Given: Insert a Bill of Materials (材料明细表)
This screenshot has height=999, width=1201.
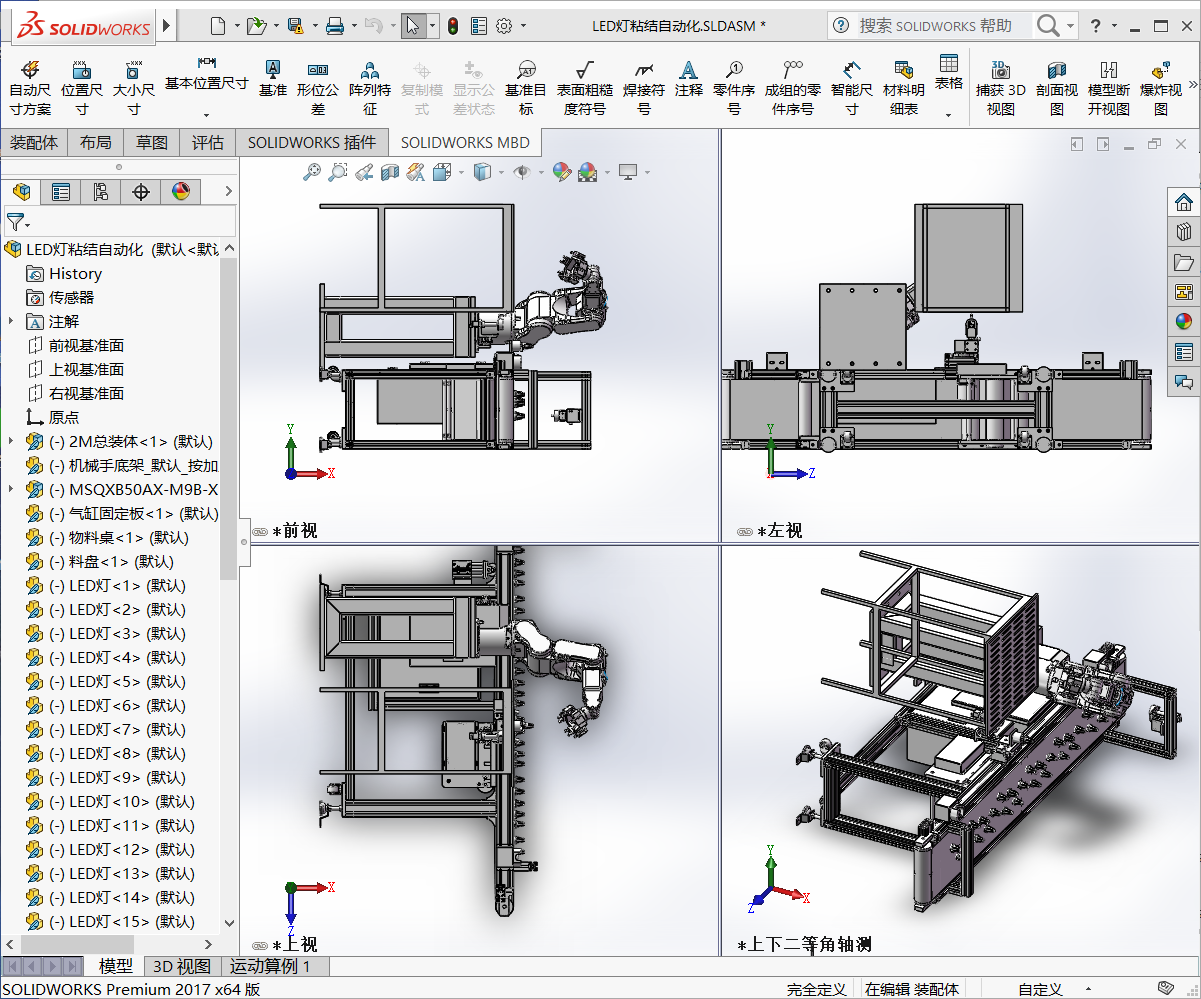Looking at the screenshot, I should click(x=904, y=87).
